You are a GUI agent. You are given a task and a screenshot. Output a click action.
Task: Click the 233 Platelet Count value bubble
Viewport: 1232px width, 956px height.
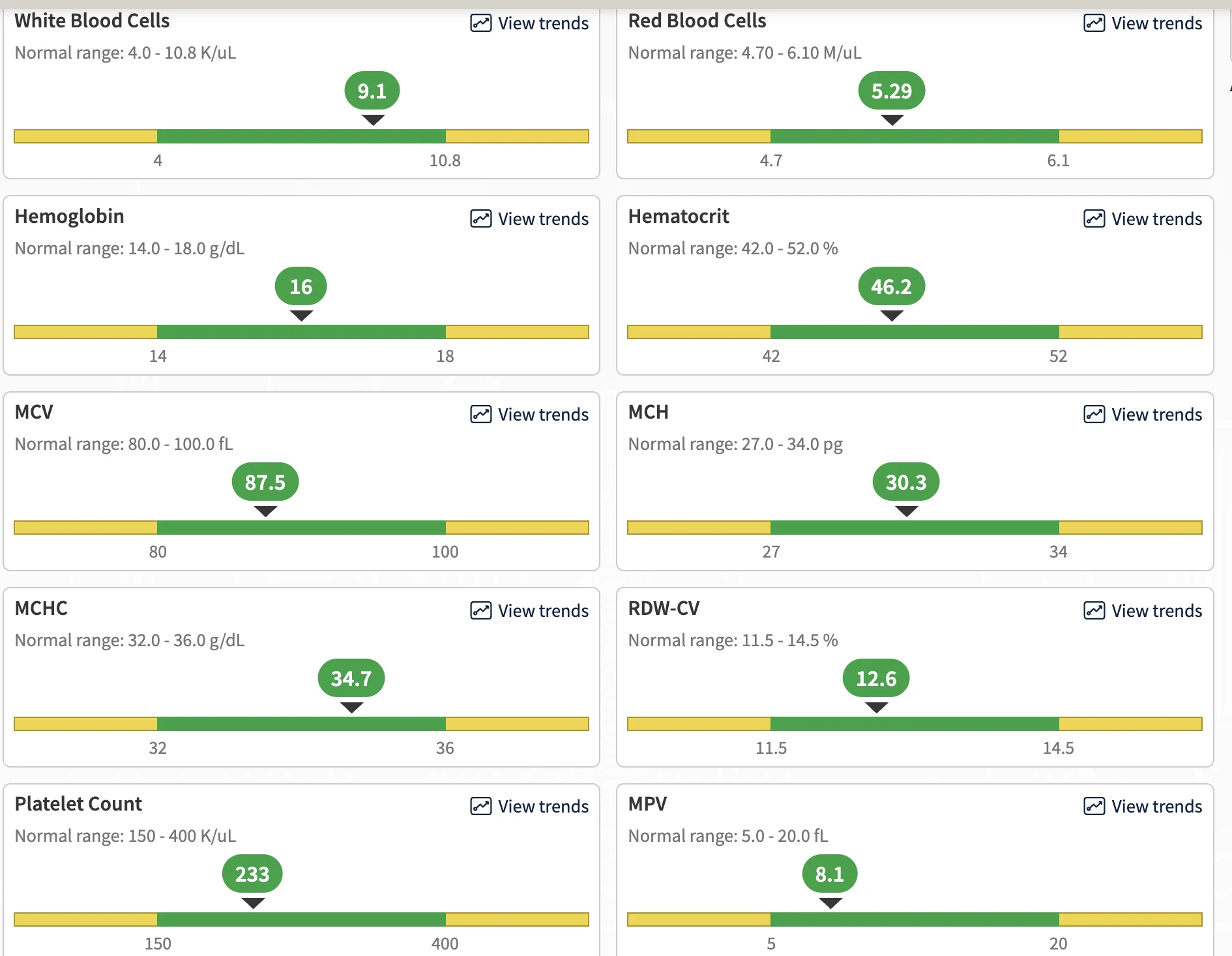click(x=252, y=874)
